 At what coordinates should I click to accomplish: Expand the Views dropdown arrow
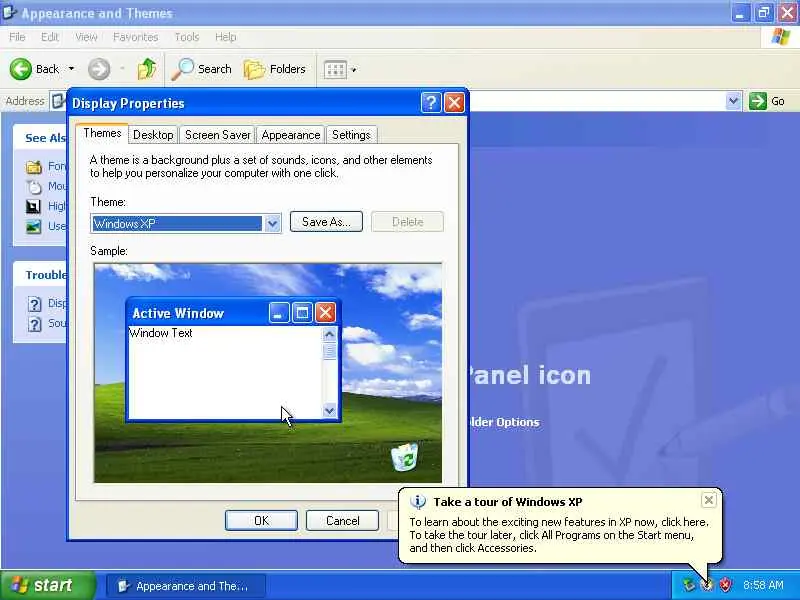point(354,70)
